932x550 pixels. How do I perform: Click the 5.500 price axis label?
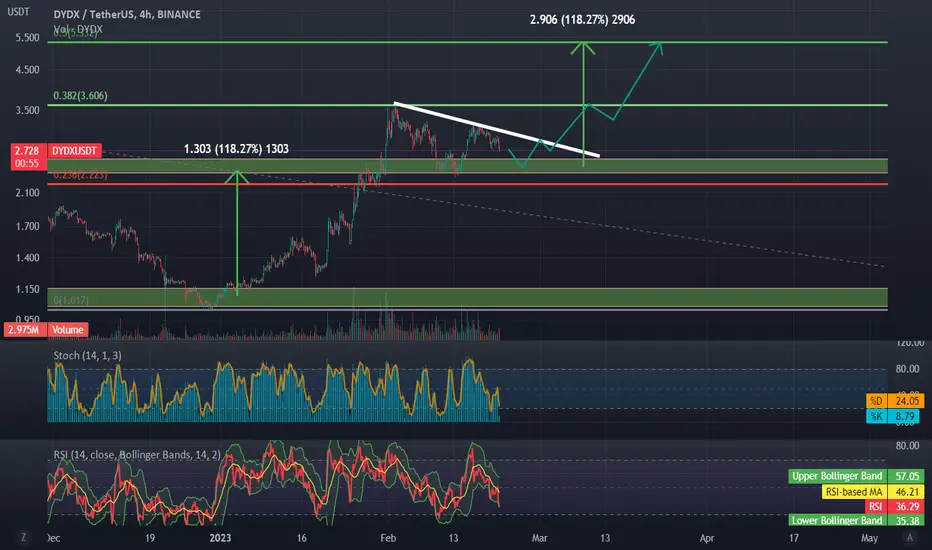tap(27, 37)
